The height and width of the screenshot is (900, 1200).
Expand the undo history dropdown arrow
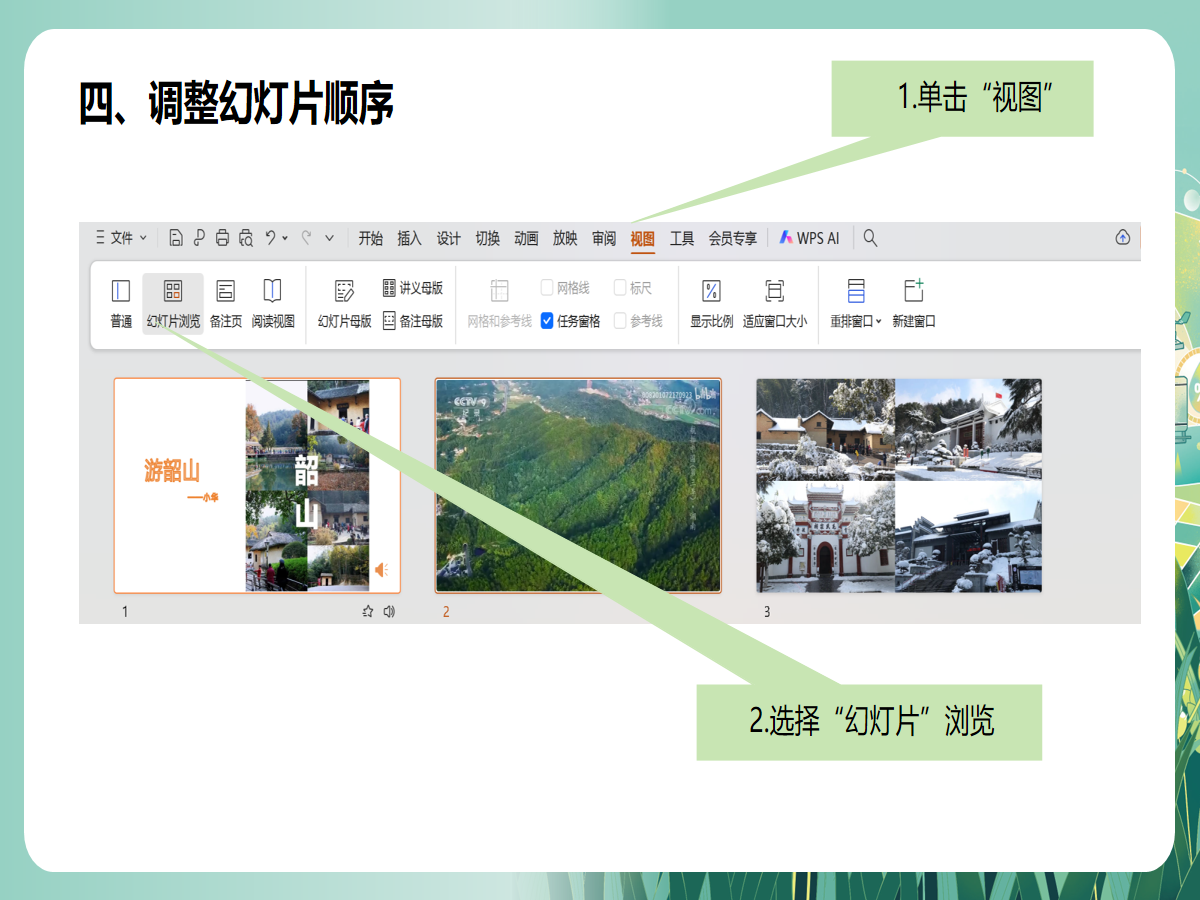285,238
